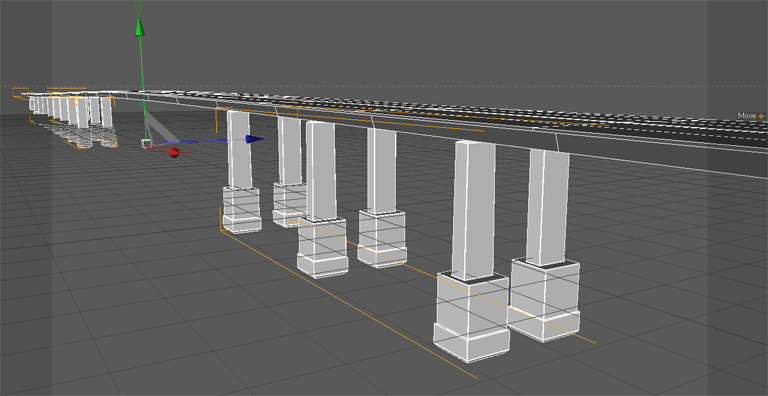
Task: Click the Move tool label
Action: 747,116
